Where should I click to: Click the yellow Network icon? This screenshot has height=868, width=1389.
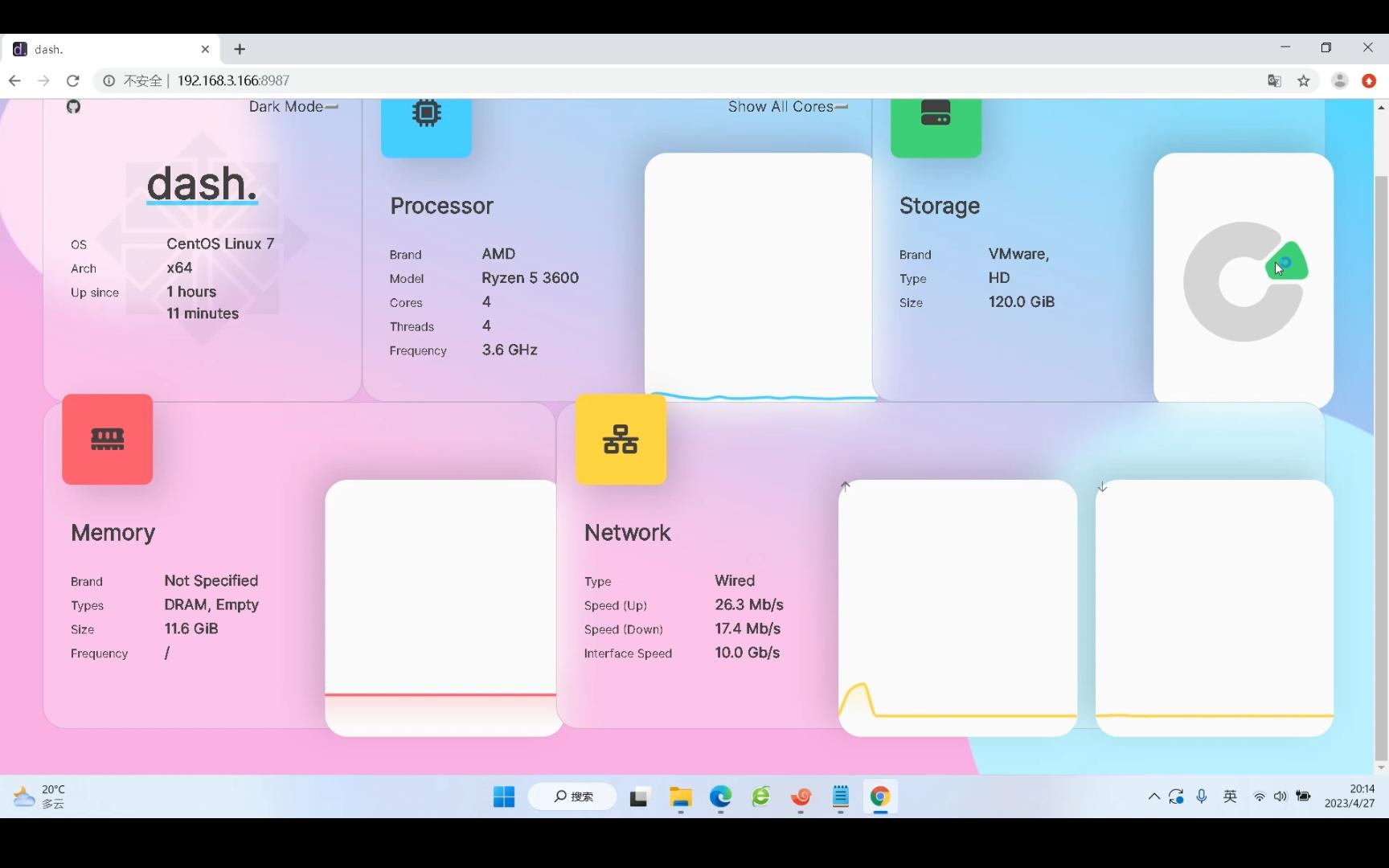click(x=621, y=439)
